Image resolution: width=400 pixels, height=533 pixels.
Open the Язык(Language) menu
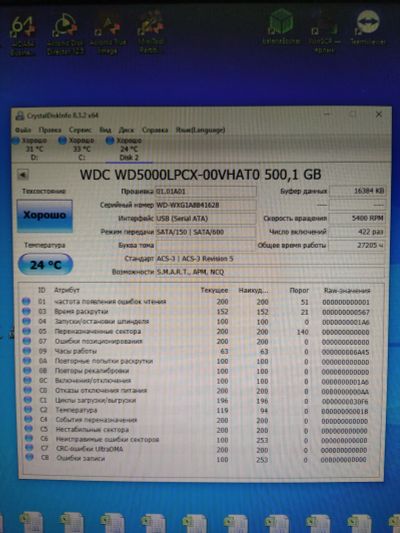(x=200, y=130)
